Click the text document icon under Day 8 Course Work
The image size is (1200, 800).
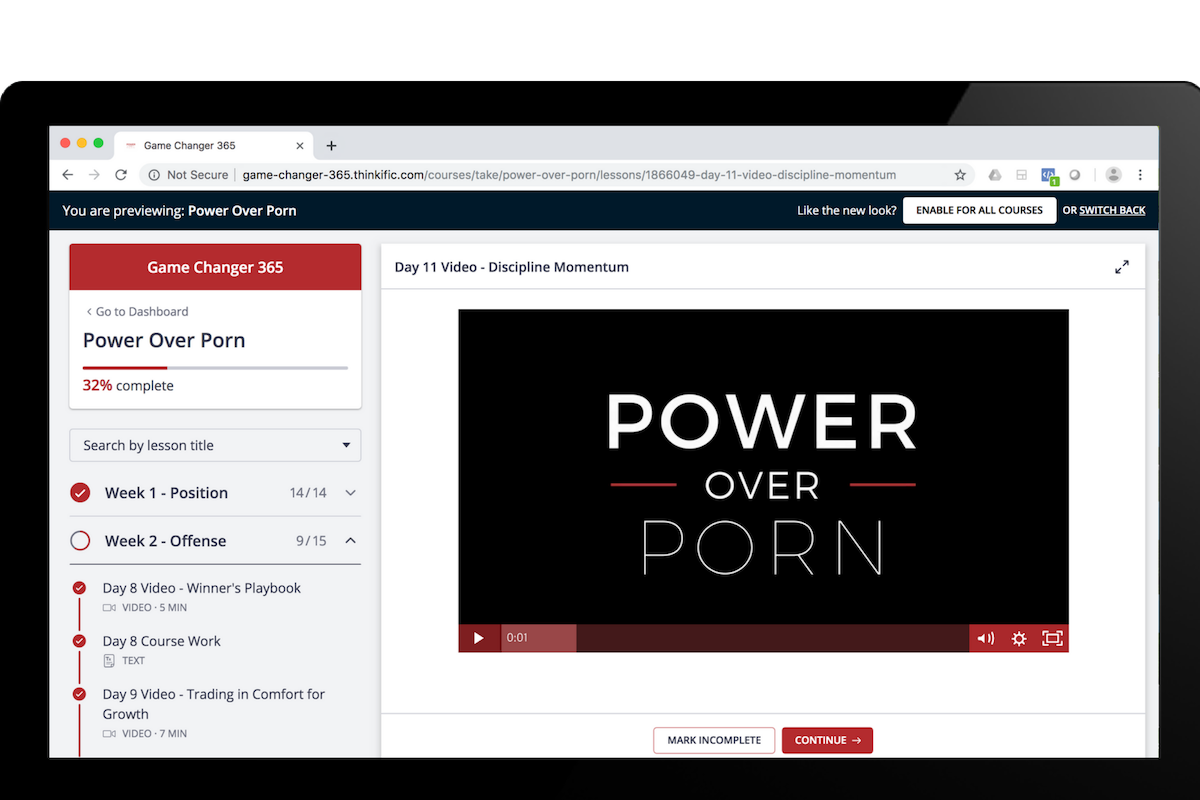[109, 661]
